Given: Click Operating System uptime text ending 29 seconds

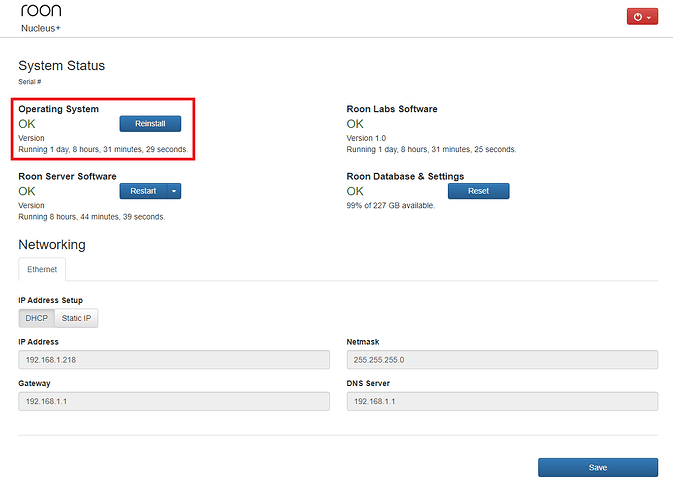Looking at the screenshot, I should click(103, 149).
